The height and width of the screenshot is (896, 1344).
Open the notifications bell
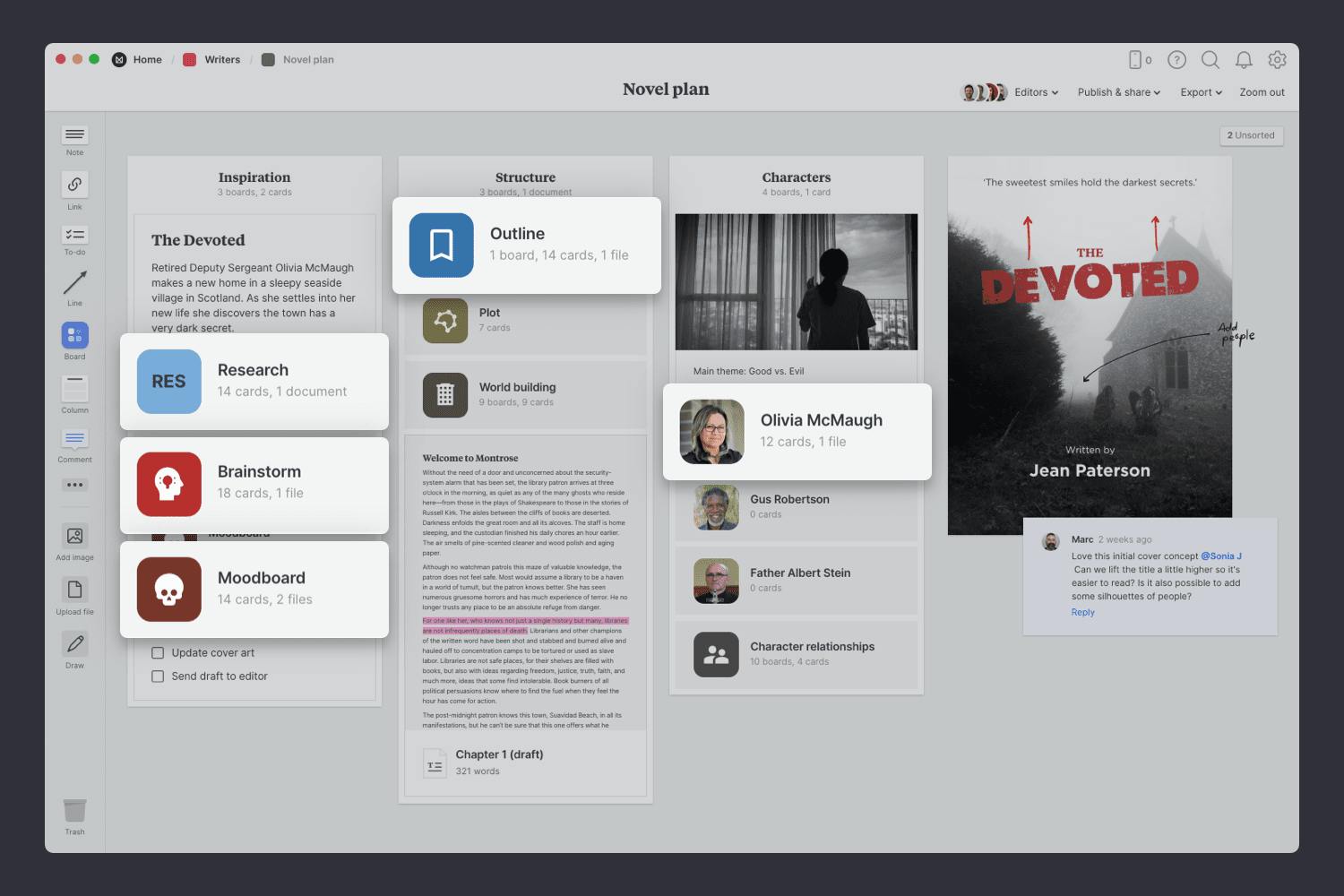1244,60
